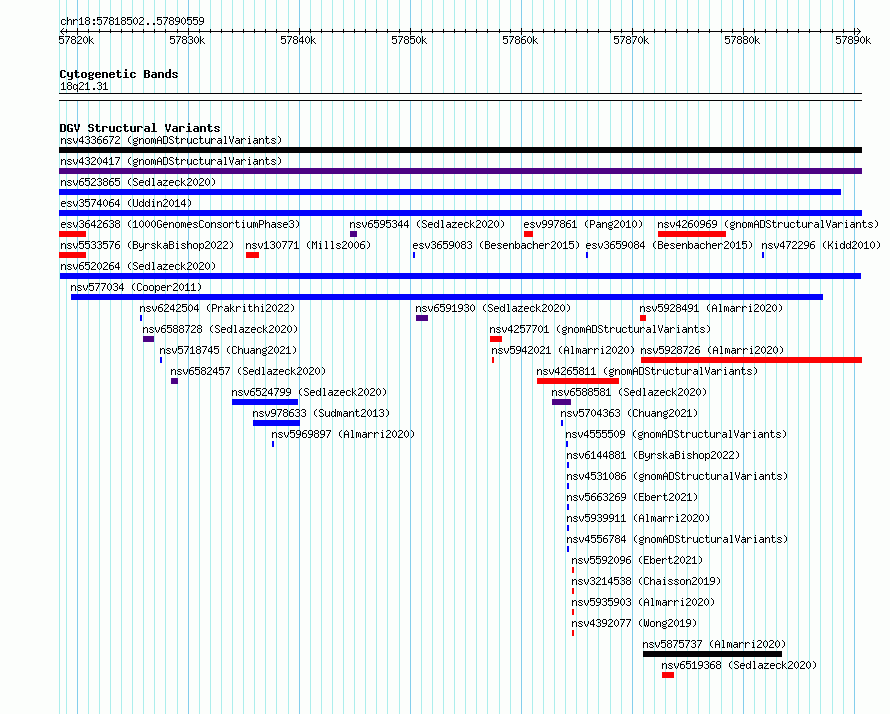Click the 57870k ruler tick label
The height and width of the screenshot is (714, 890).
[x=631, y=40]
